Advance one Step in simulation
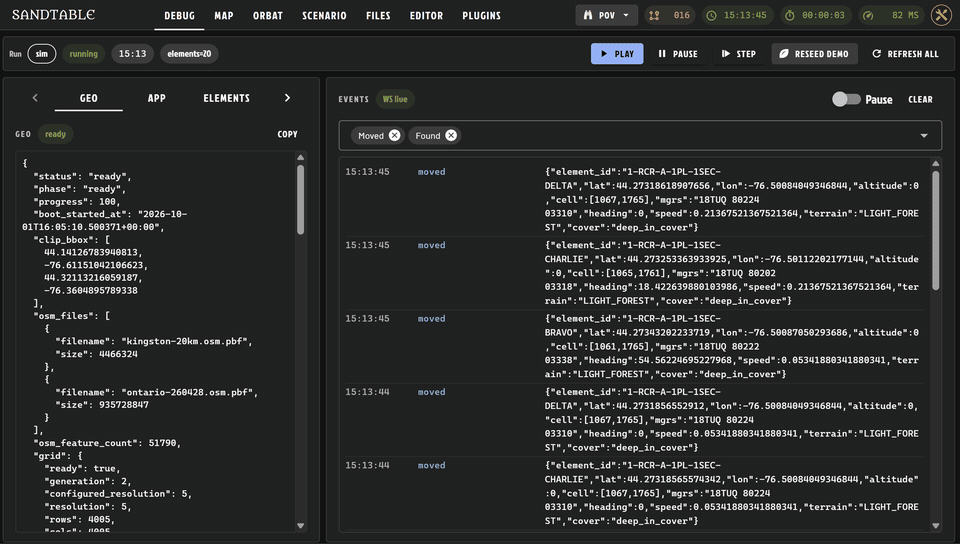Screen dimensions: 960x544 click(738, 54)
